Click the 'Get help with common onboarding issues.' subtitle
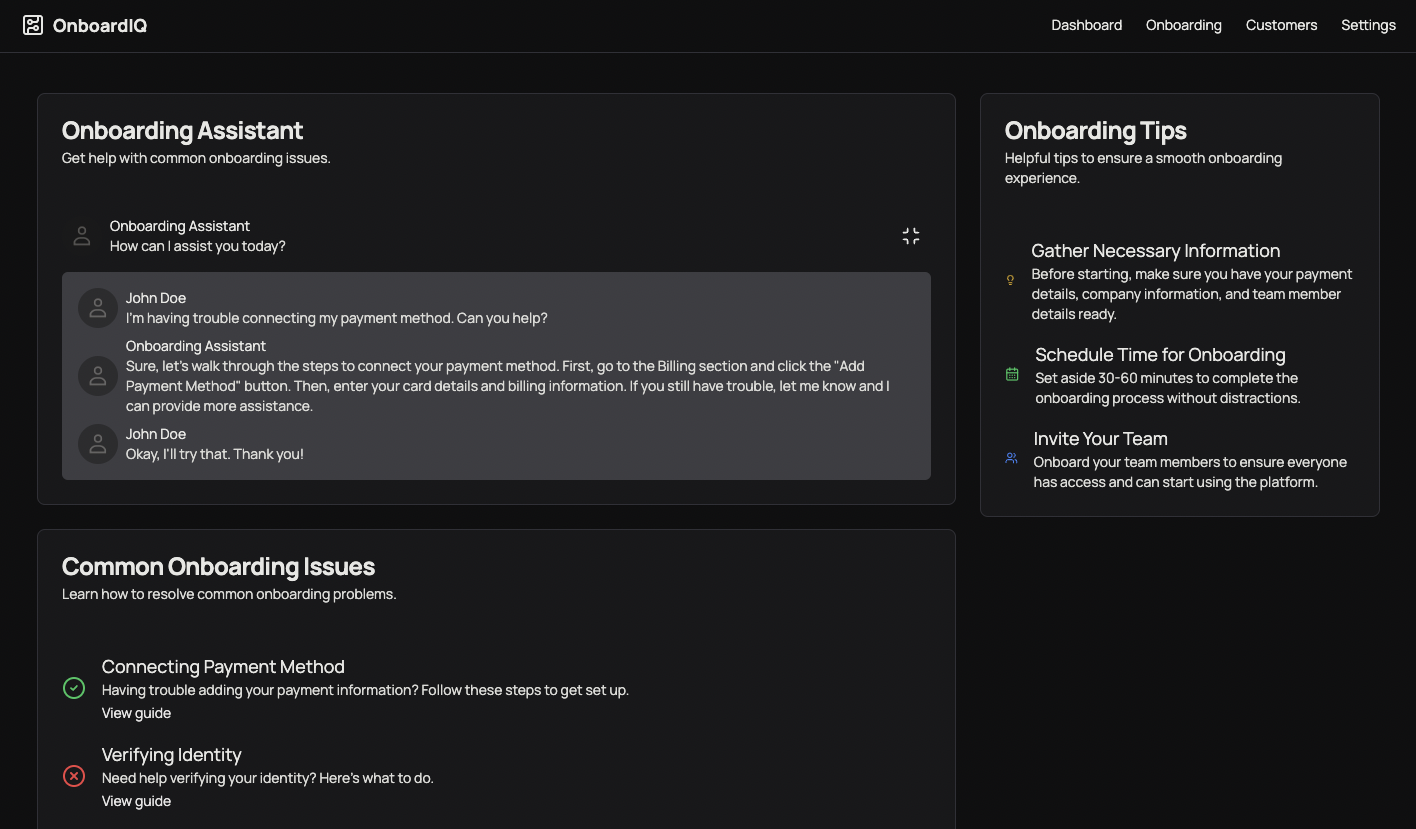This screenshot has height=829, width=1416. click(x=196, y=158)
